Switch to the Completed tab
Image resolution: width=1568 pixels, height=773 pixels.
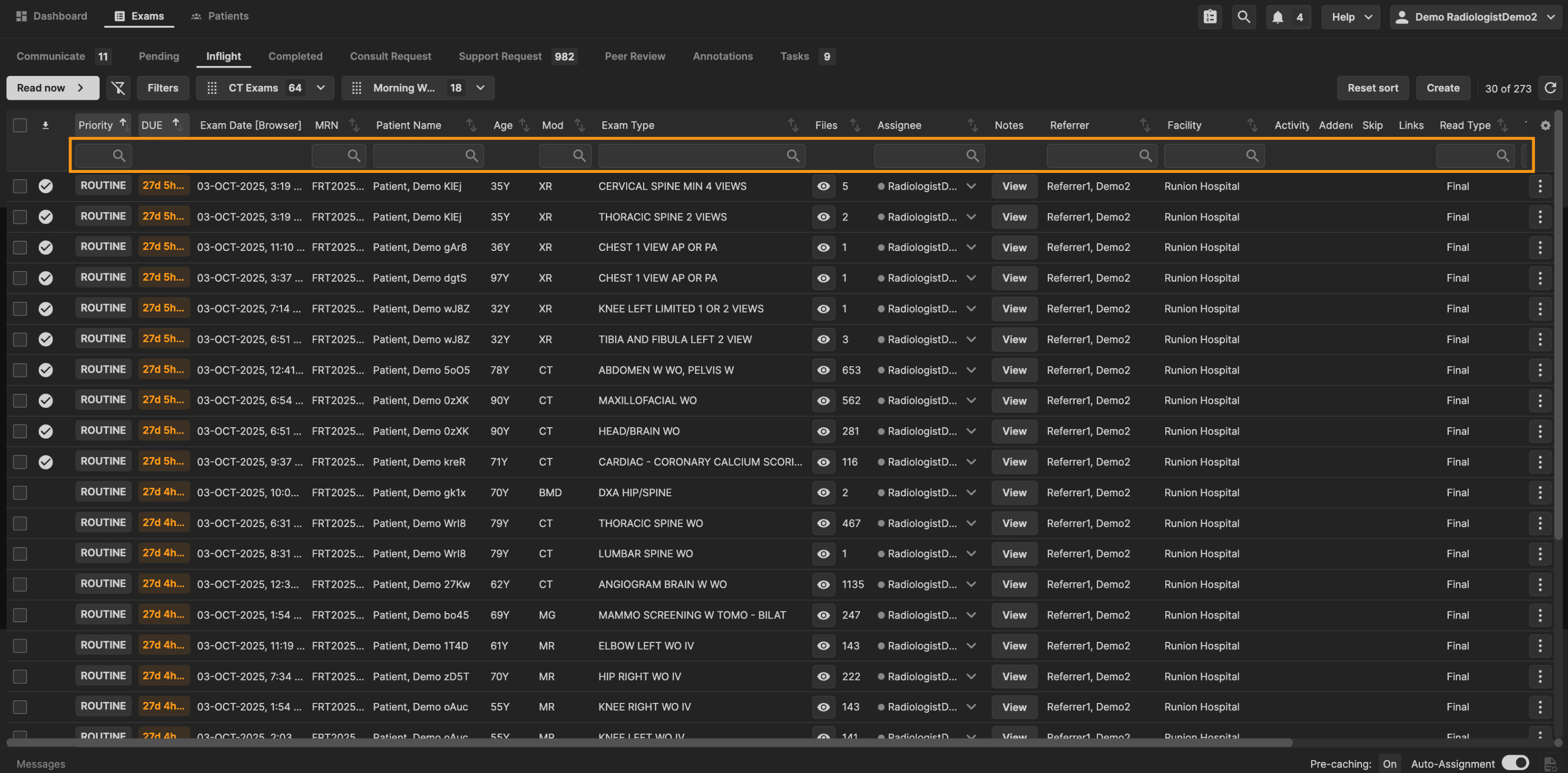coord(295,56)
